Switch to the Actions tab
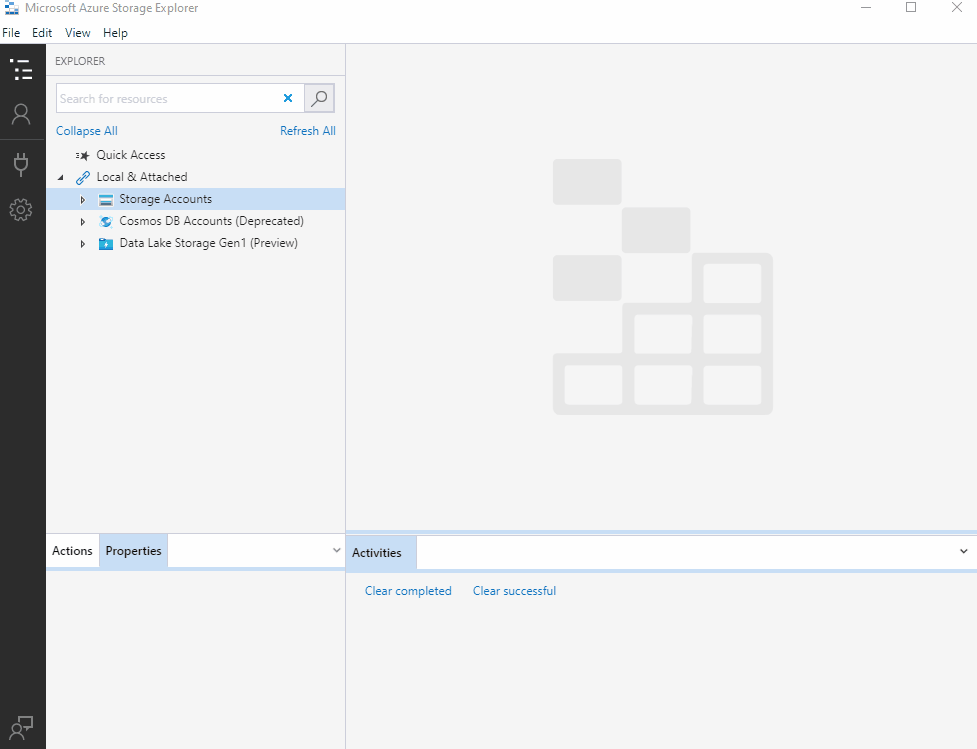977x749 pixels. tap(72, 551)
